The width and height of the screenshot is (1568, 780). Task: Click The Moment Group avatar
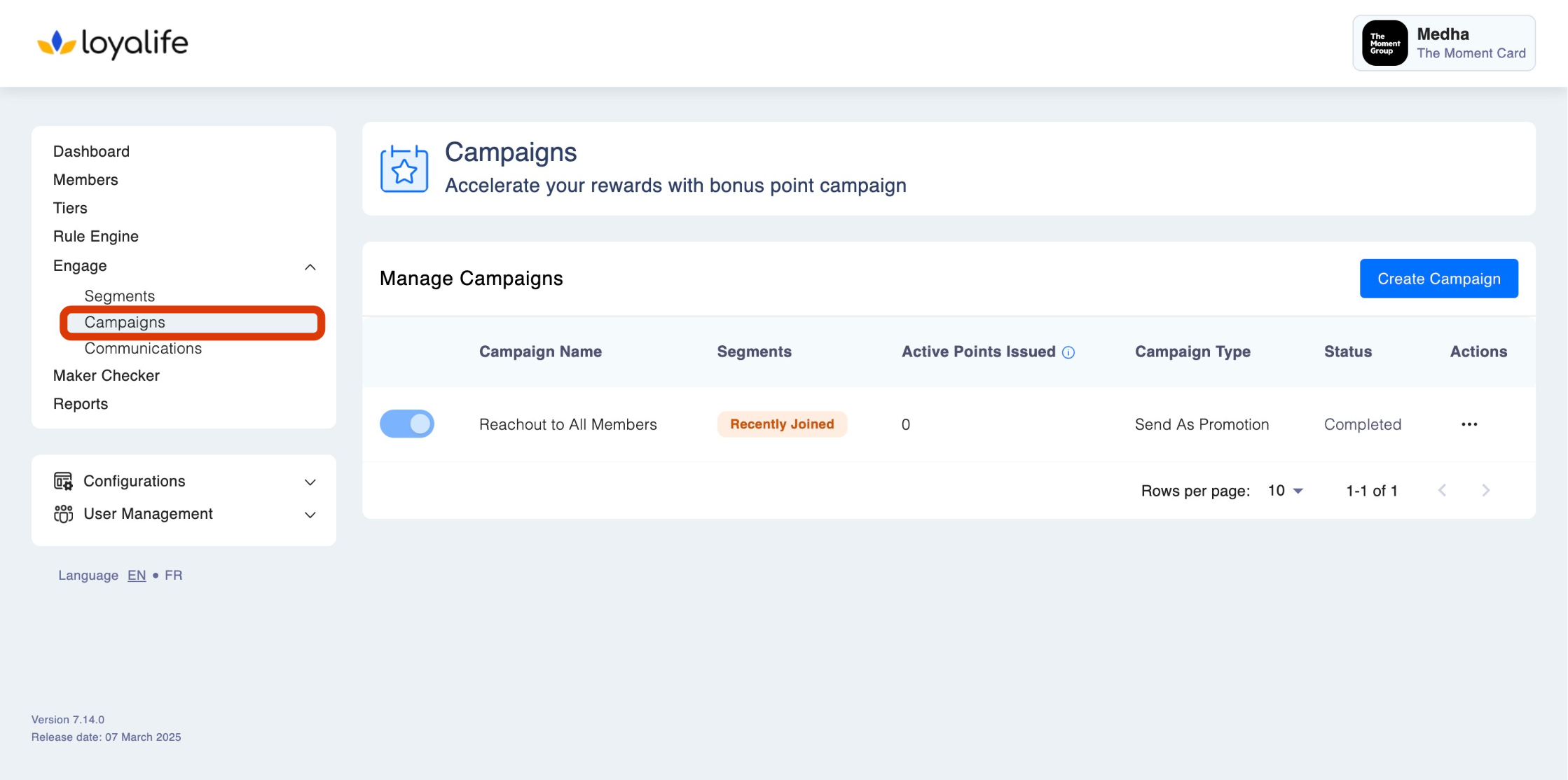(1384, 43)
